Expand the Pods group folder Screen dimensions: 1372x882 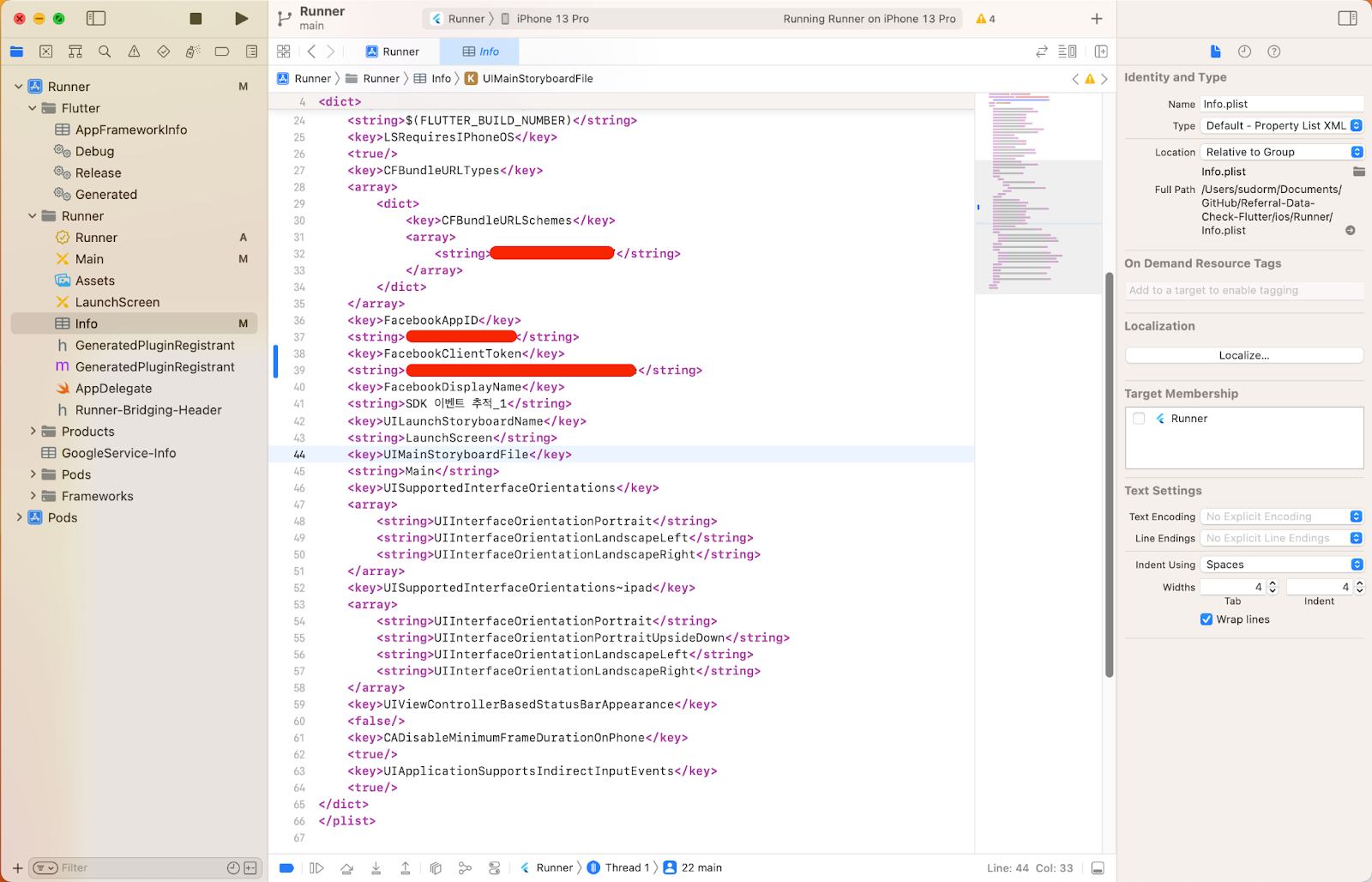coord(33,474)
